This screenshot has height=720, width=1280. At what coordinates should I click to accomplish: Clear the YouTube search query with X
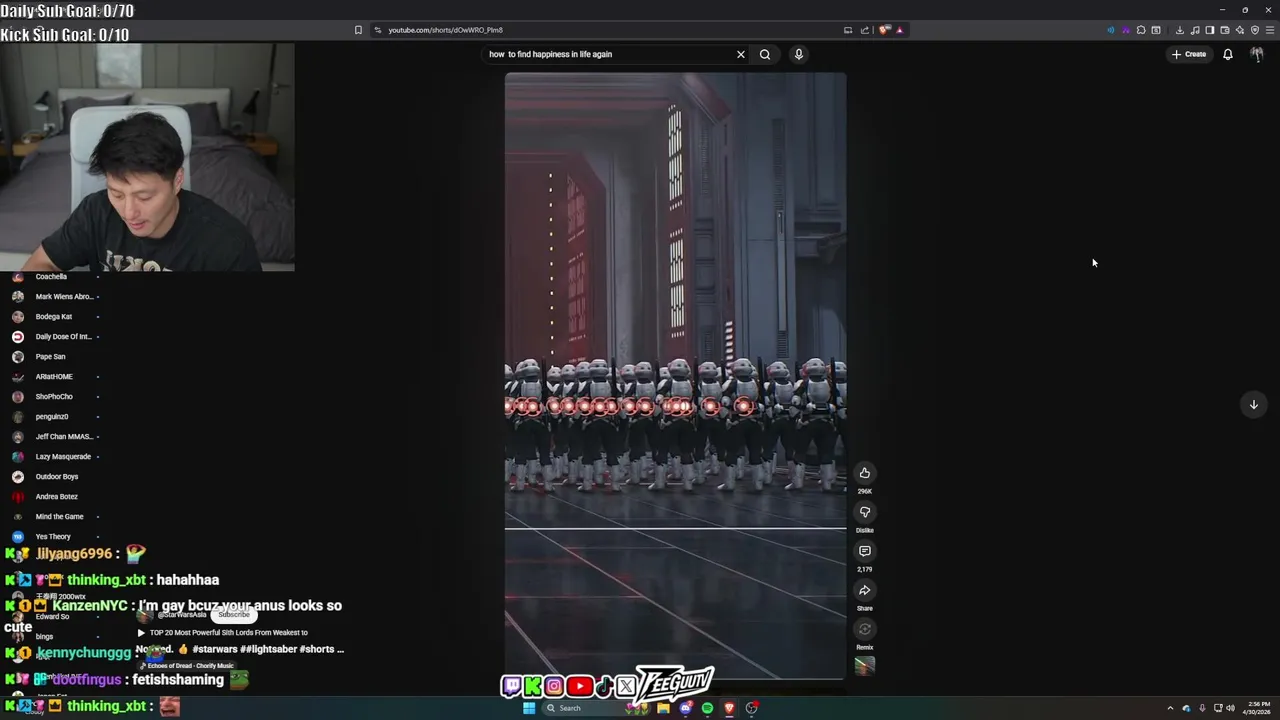(x=741, y=54)
